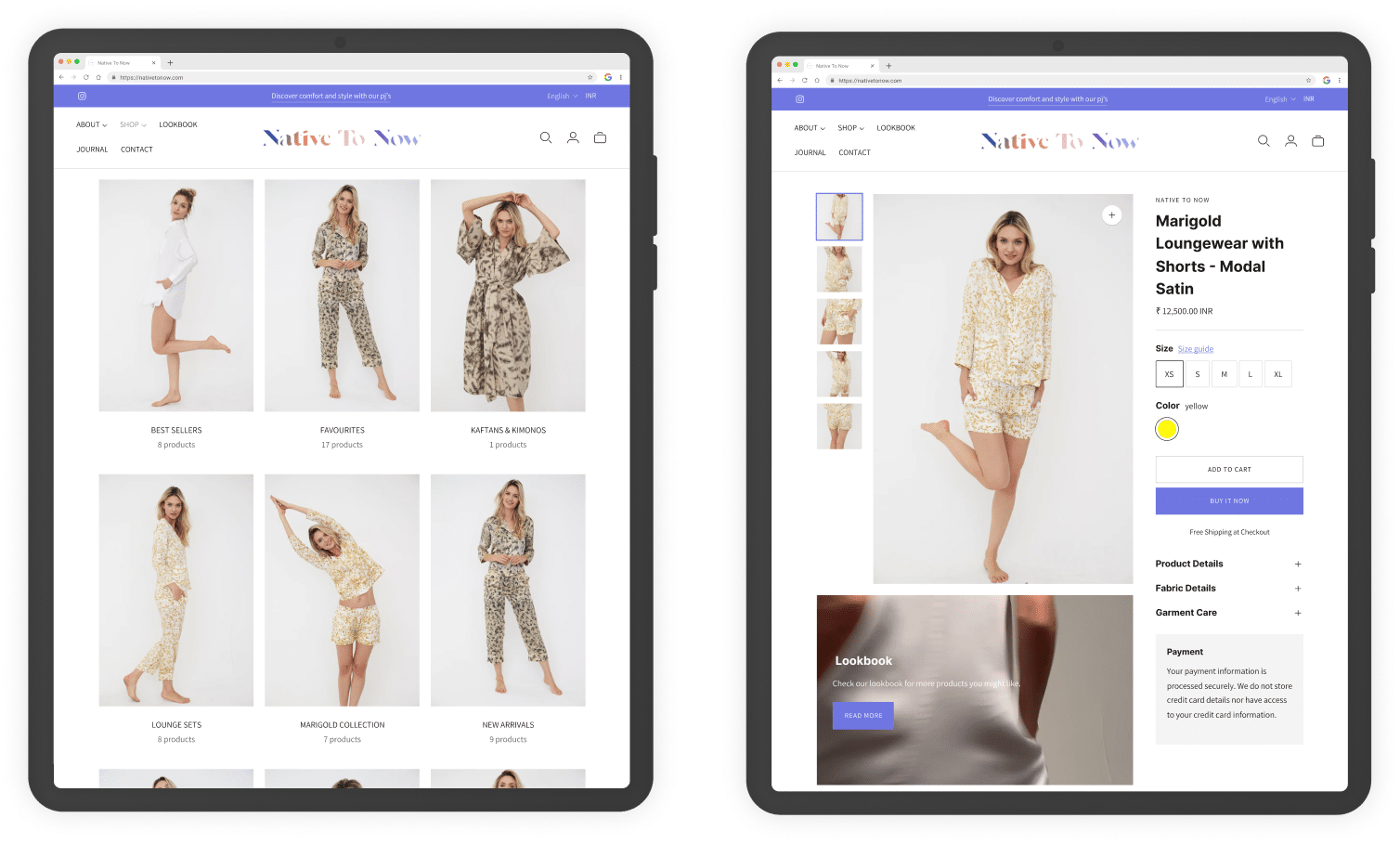Image resolution: width=1400 pixels, height=844 pixels.
Task: Click browser reload icon in left tablet
Action: [x=85, y=77]
